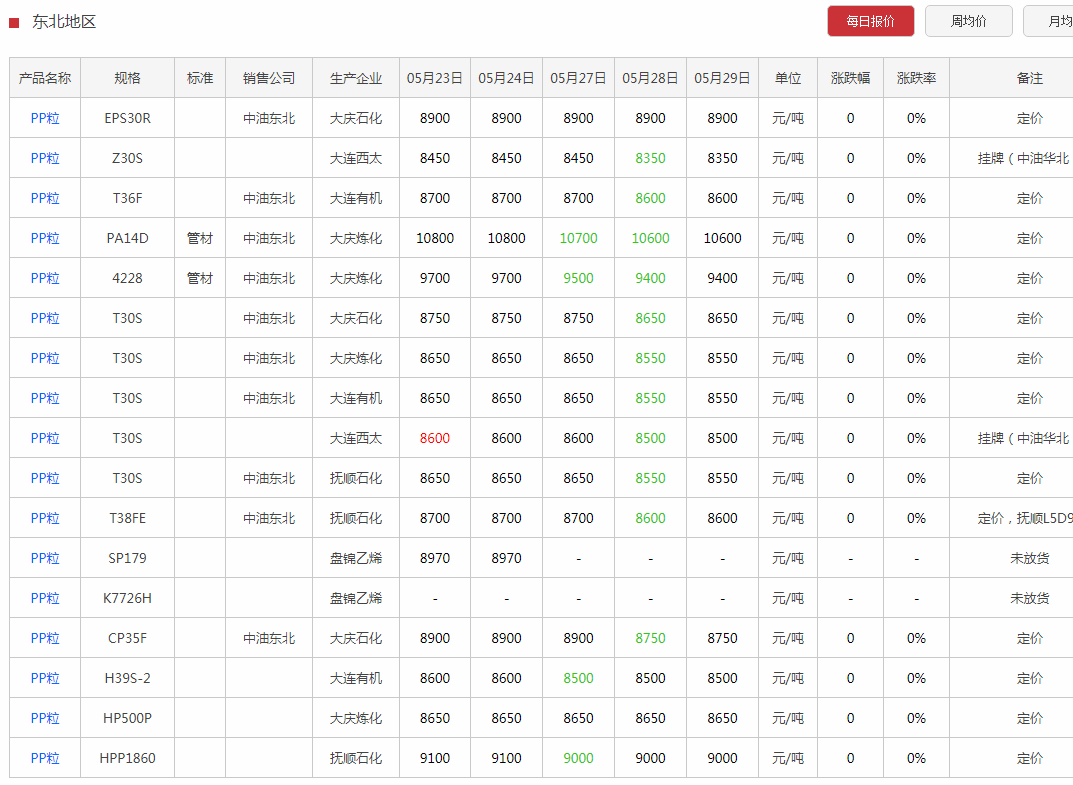Open the PP粒 link for 4228
1073x785 pixels.
pyautogui.click(x=45, y=279)
